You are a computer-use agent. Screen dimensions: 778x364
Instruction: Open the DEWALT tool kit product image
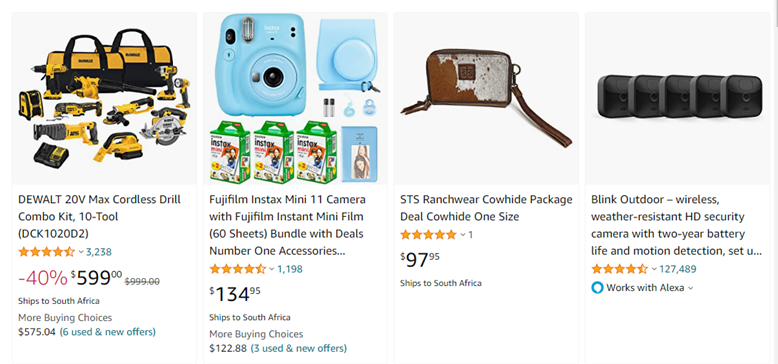click(104, 98)
